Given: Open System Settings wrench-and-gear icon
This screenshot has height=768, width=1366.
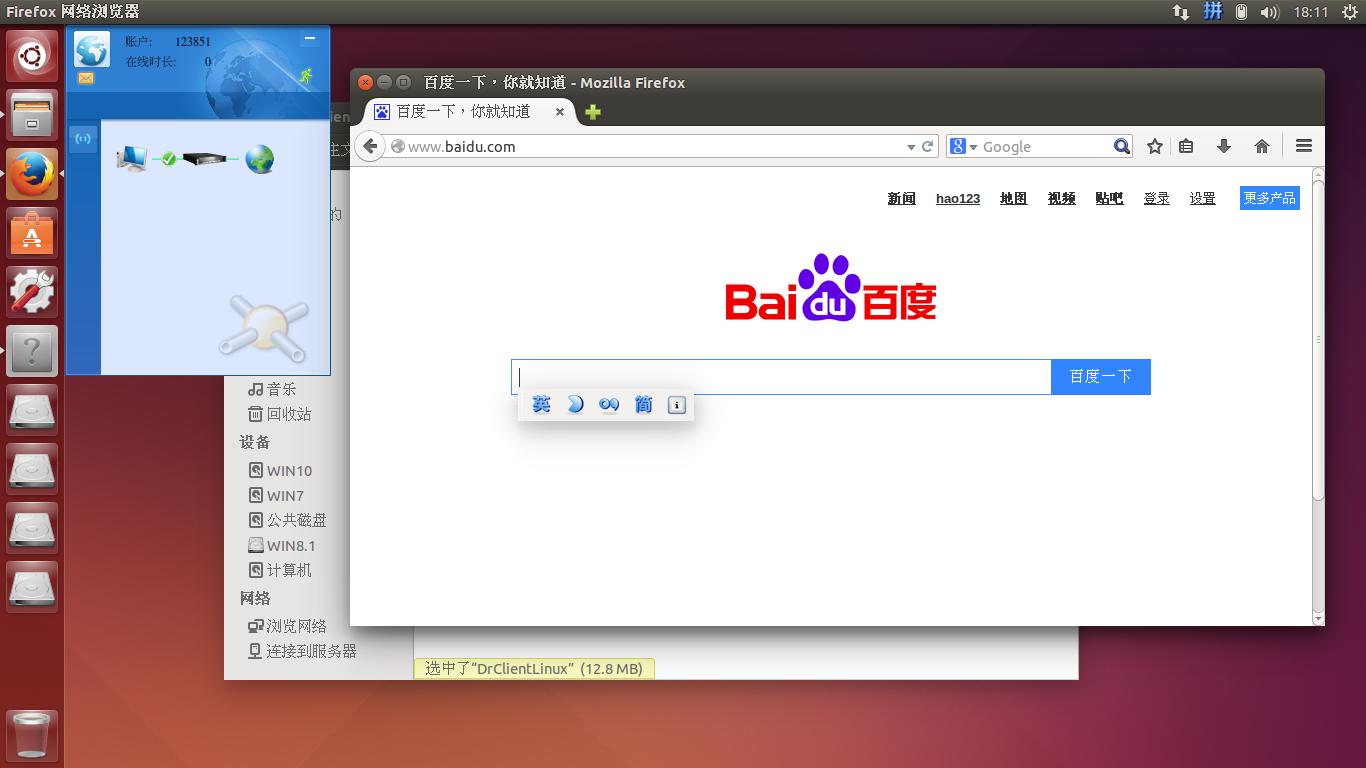Looking at the screenshot, I should tap(32, 292).
